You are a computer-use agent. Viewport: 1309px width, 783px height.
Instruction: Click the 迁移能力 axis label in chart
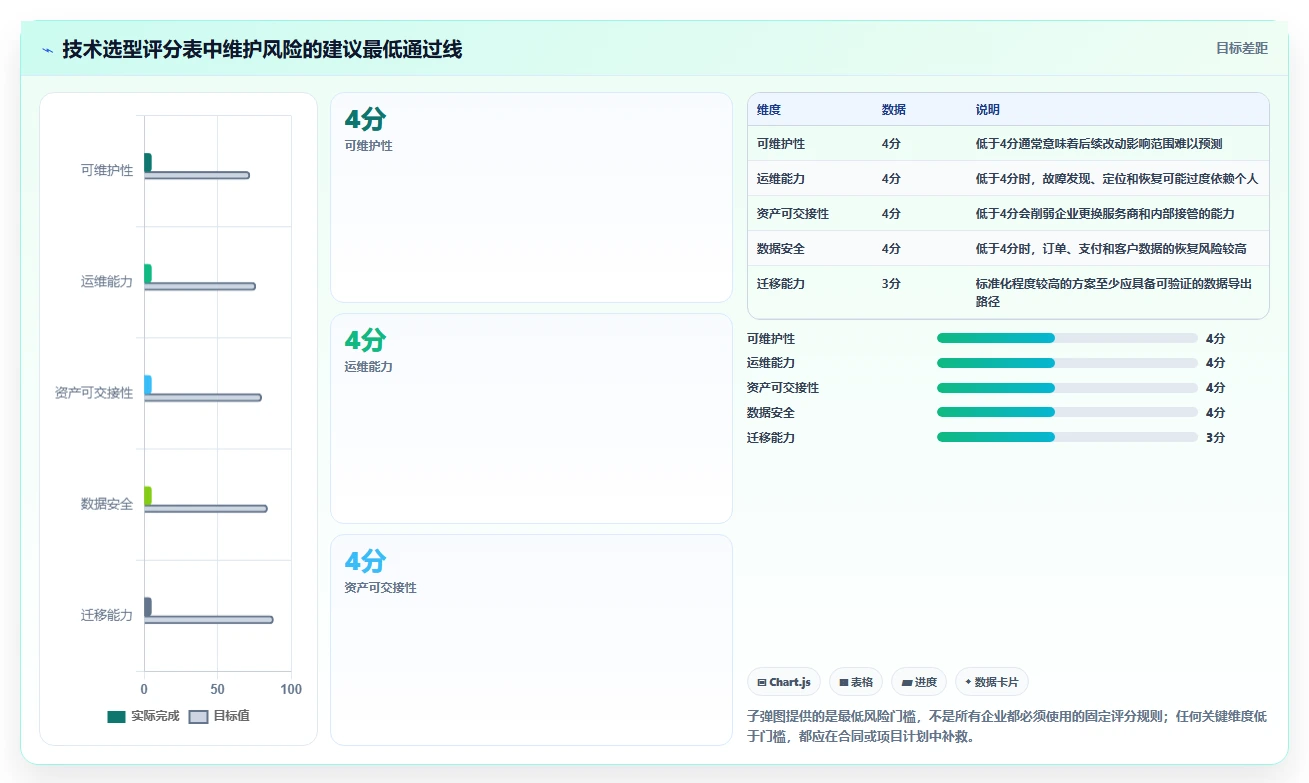107,615
